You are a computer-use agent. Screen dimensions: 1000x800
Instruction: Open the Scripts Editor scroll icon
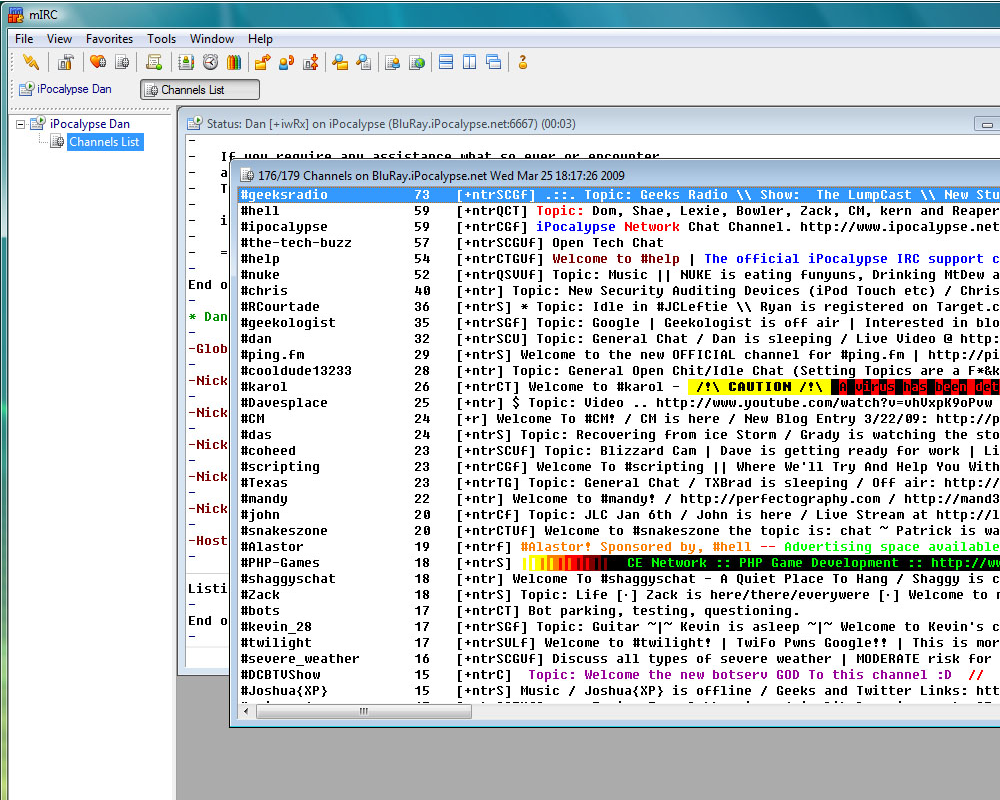[154, 62]
